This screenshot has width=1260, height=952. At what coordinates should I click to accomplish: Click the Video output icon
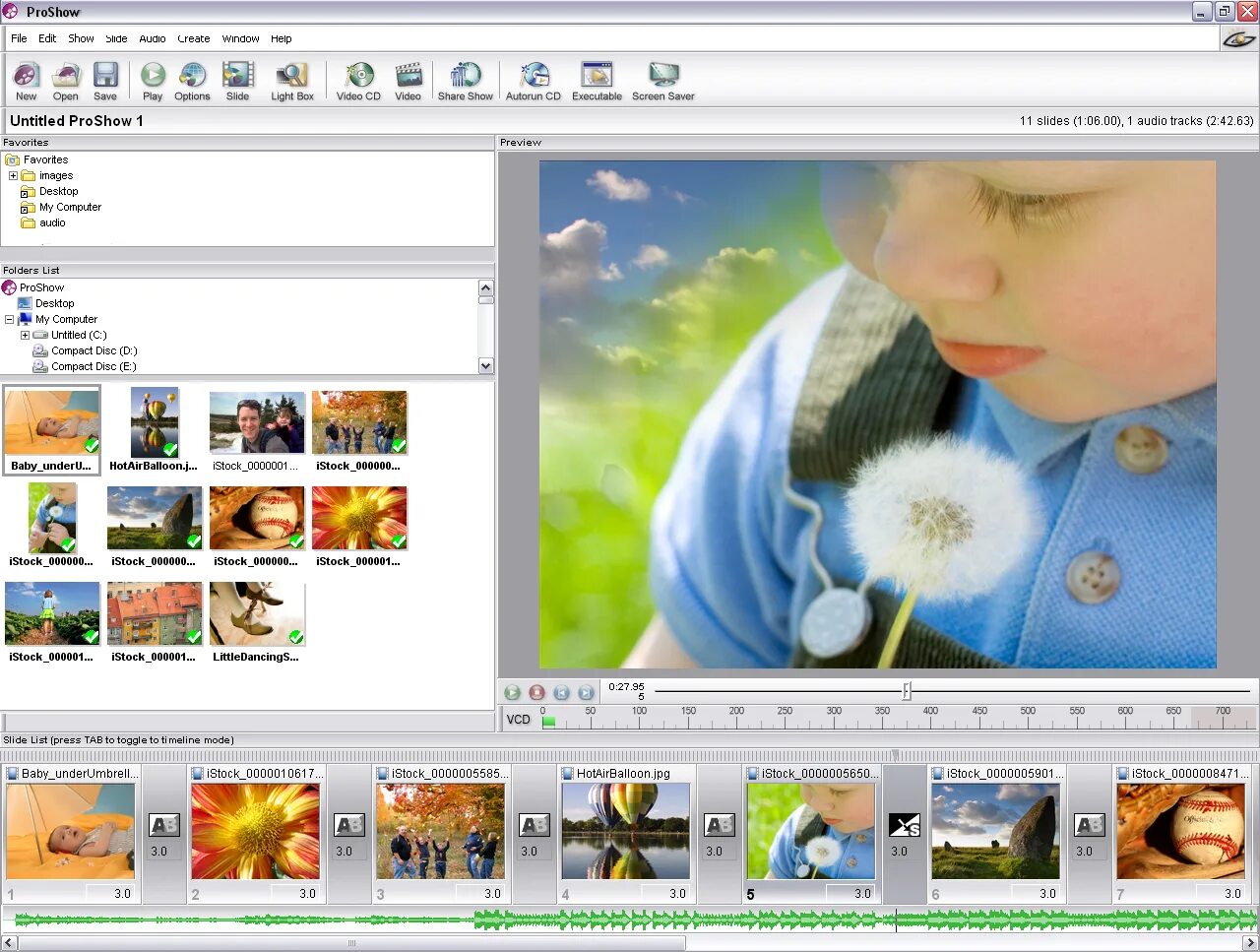409,81
